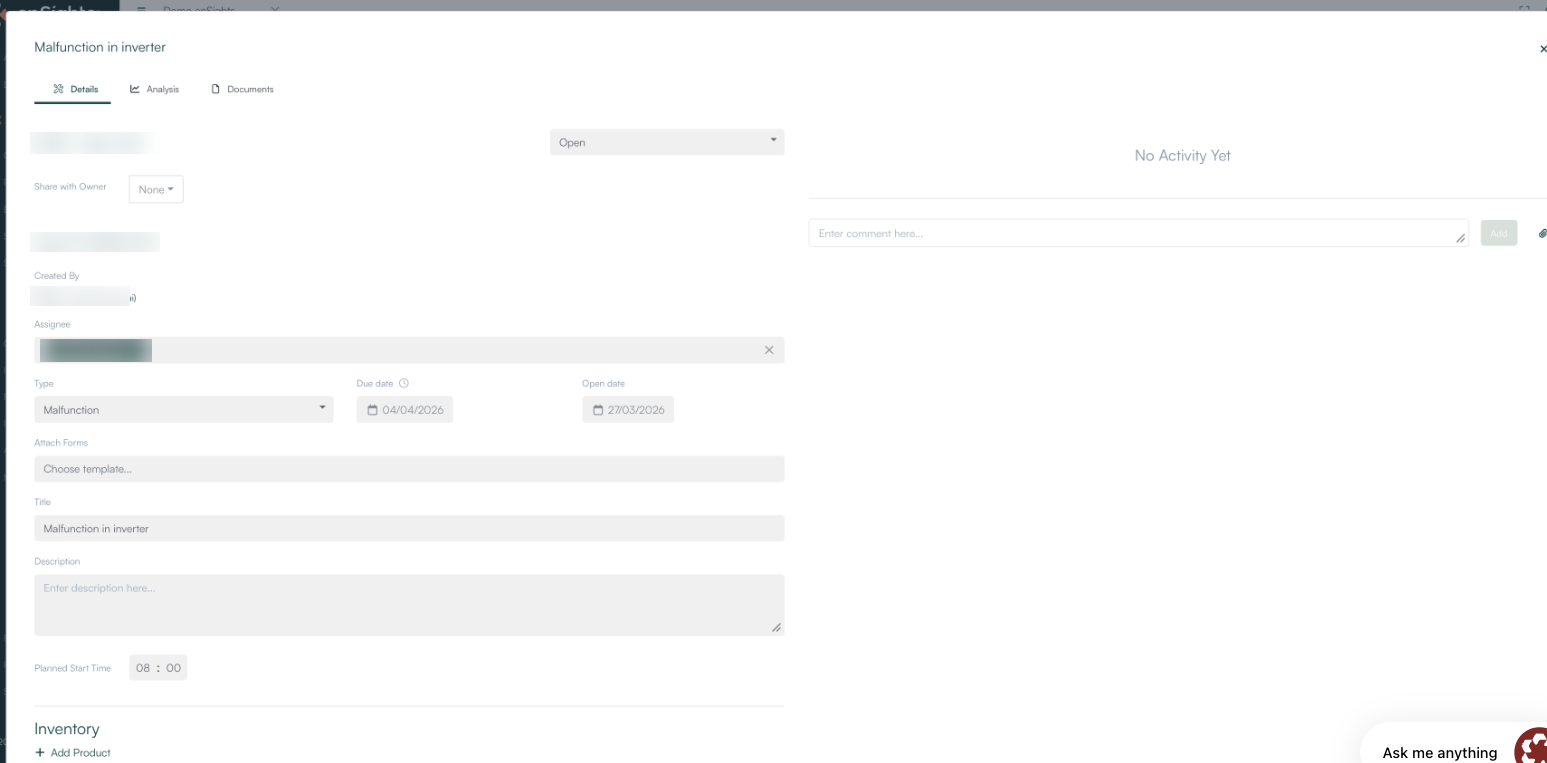Screen dimensions: 1547x763
Task: Open the Ask me anything chat
Action: pos(1439,753)
